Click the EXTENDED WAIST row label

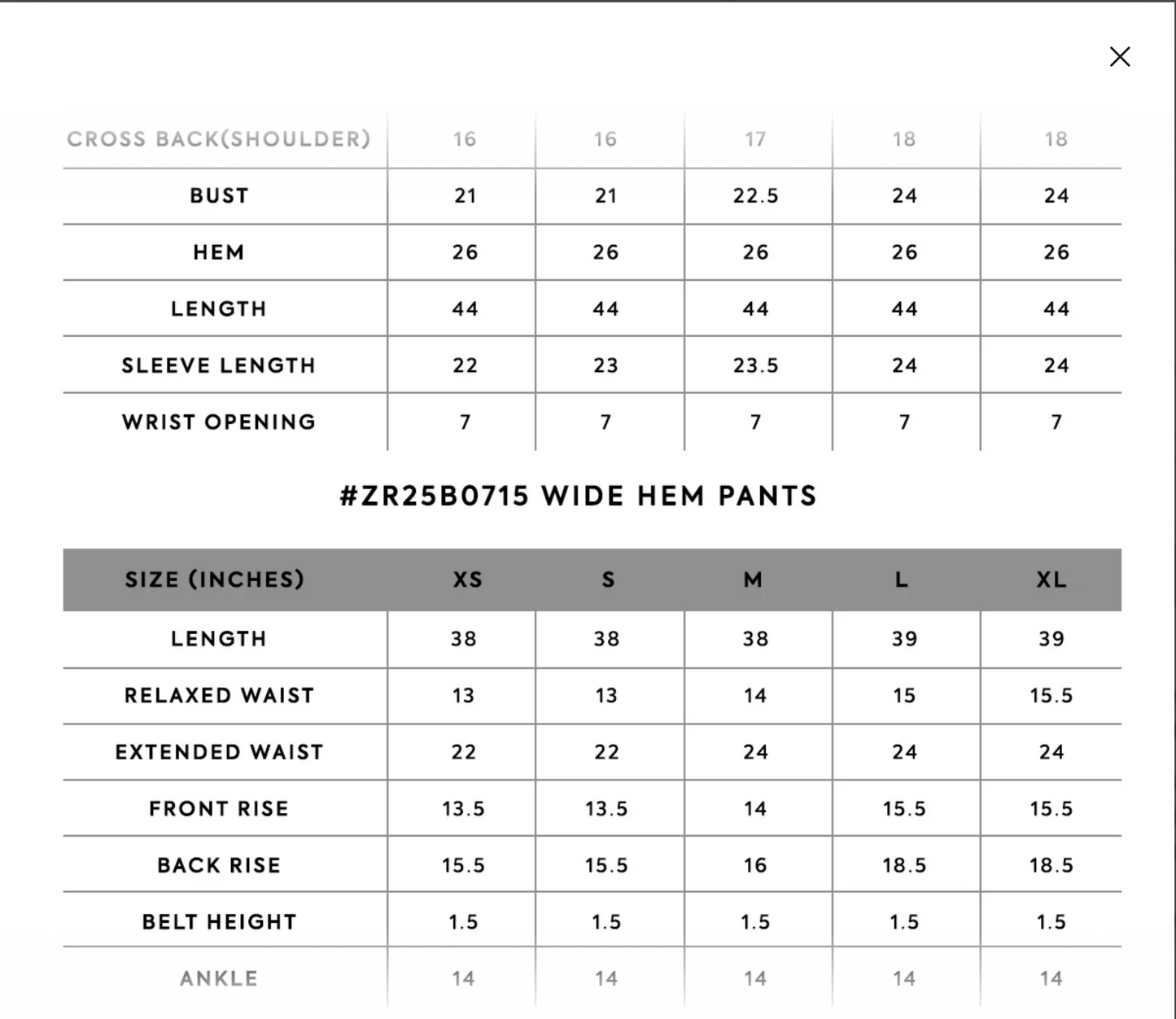click(219, 752)
